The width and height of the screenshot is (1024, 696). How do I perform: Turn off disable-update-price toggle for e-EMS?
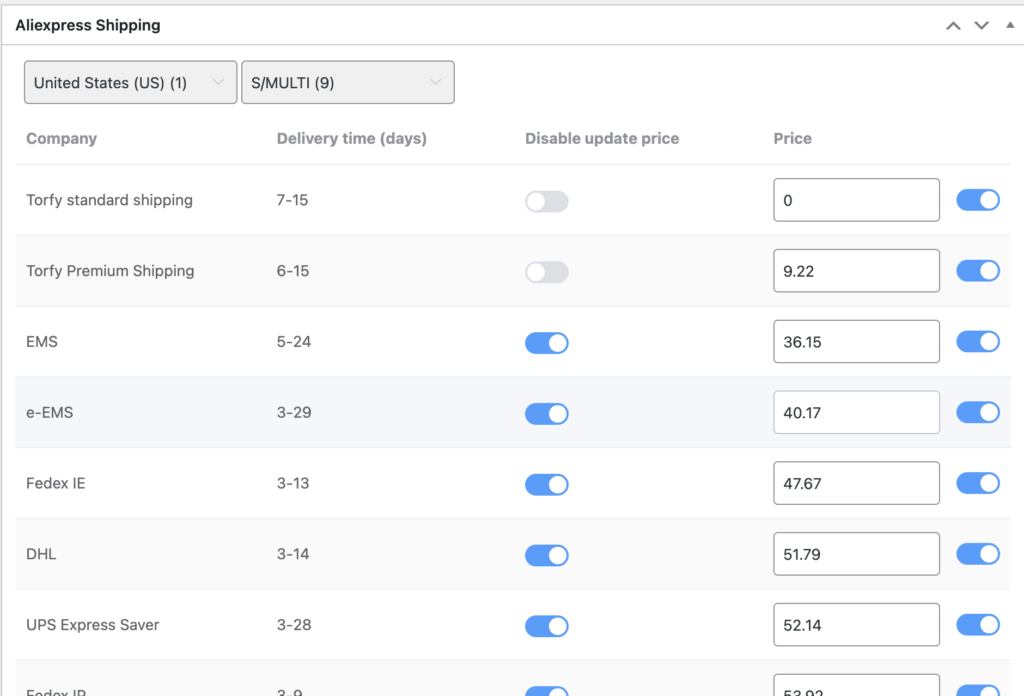547,413
